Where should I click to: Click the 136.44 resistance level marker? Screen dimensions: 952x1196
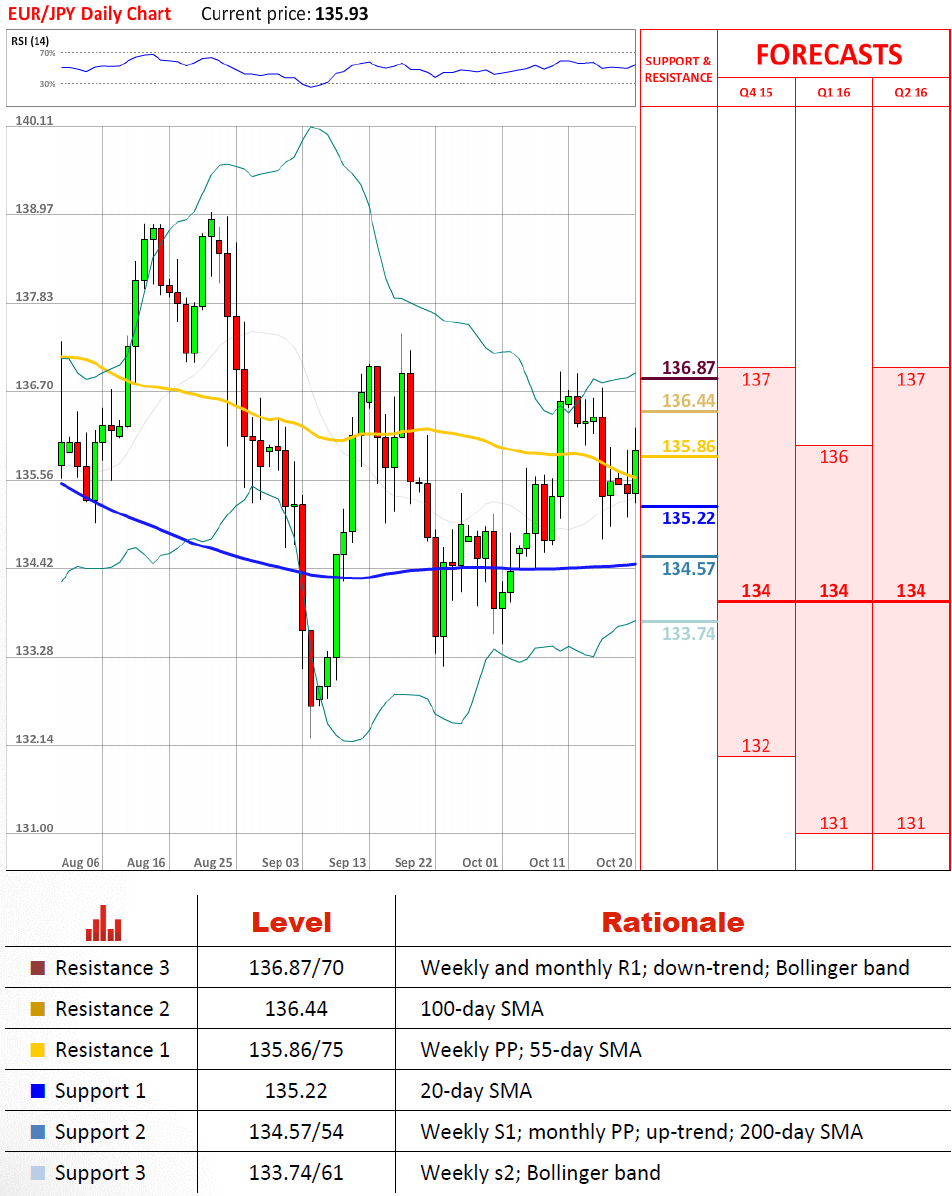pos(688,400)
